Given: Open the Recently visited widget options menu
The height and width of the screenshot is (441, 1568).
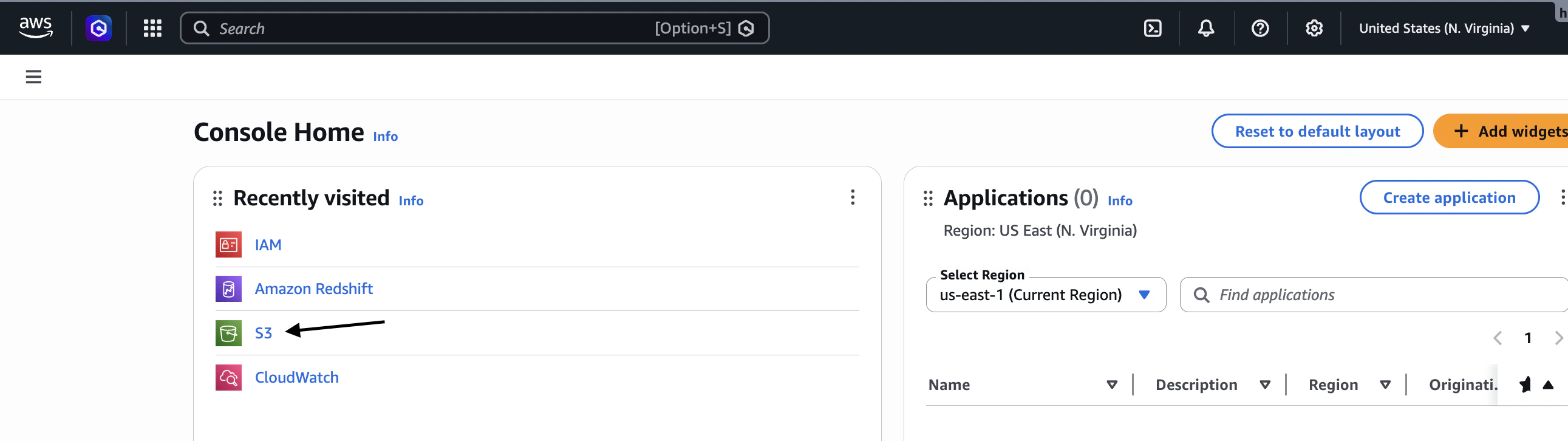Looking at the screenshot, I should coord(852,197).
